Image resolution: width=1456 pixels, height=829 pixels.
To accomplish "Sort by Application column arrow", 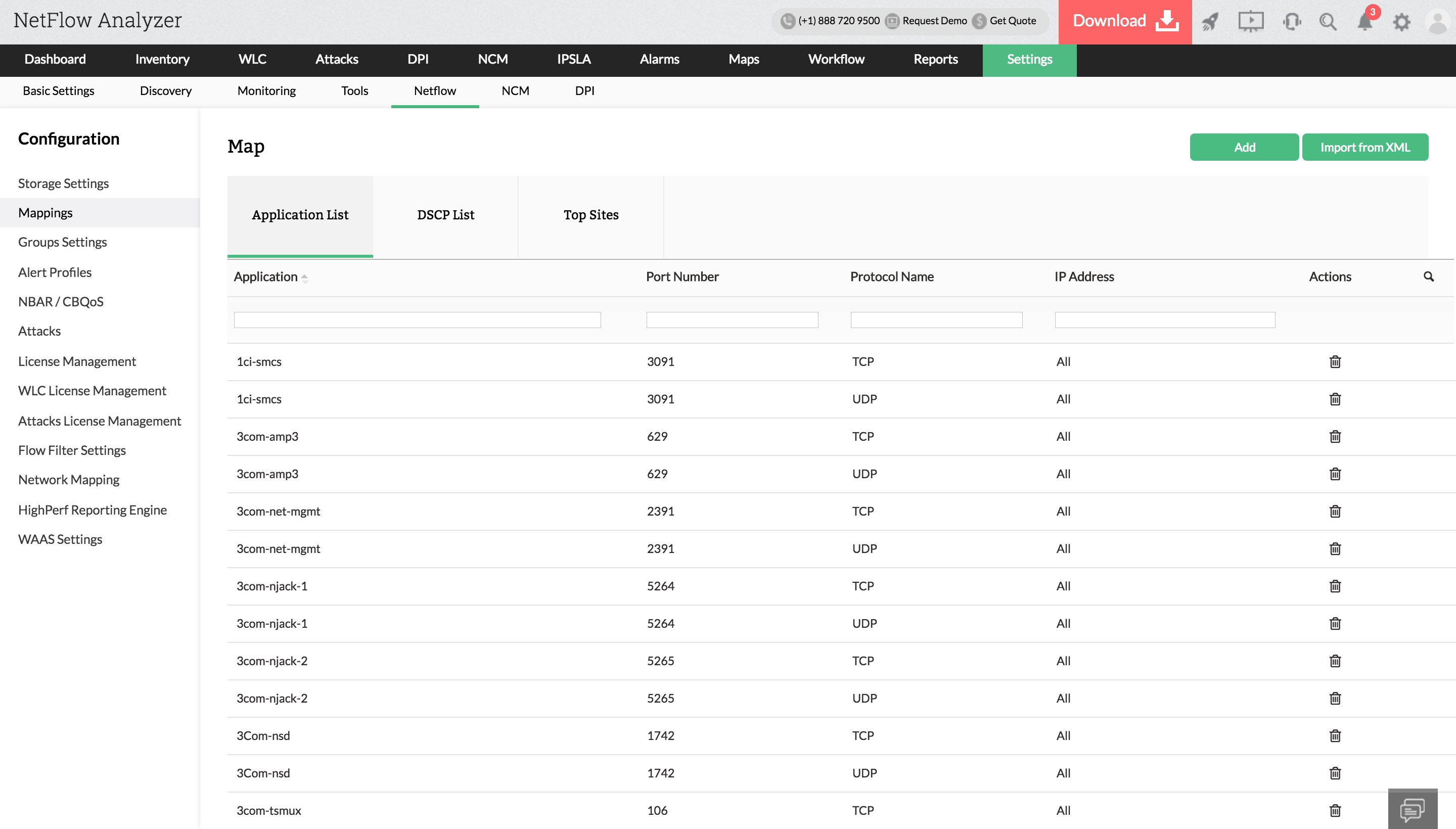I will [305, 278].
